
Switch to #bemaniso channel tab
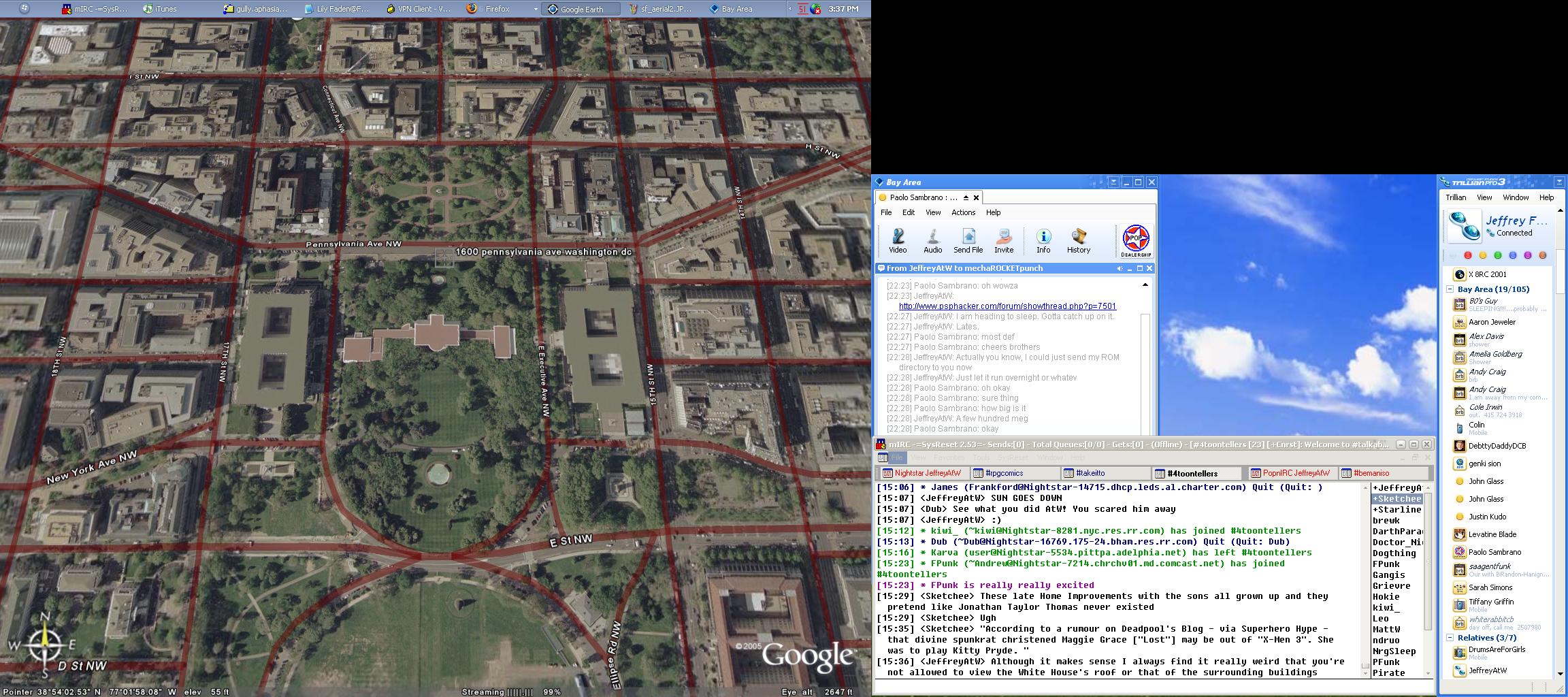coord(1384,473)
